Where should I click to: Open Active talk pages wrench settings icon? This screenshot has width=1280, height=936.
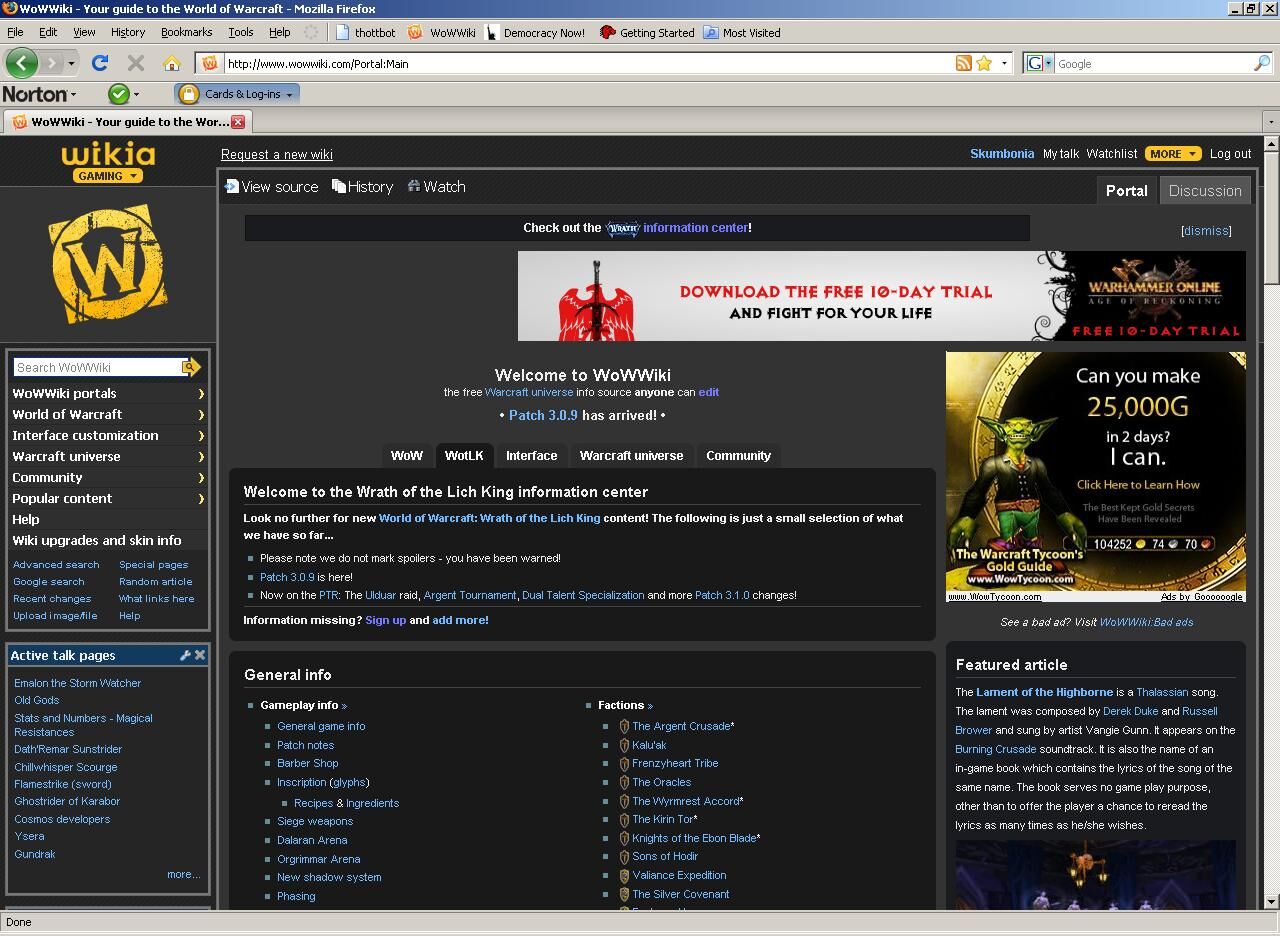(x=185, y=655)
